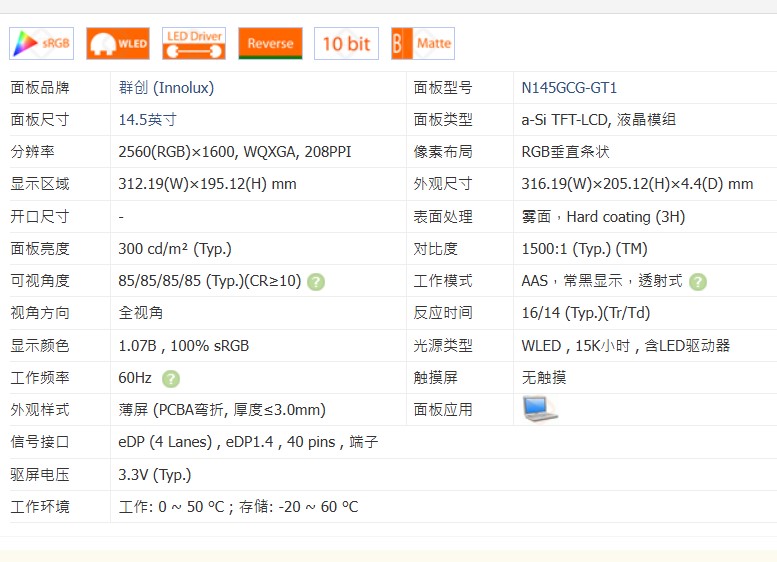Screen dimensions: 777x562
Task: Click the 面板品牌 label cell
Action: click(x=40, y=88)
